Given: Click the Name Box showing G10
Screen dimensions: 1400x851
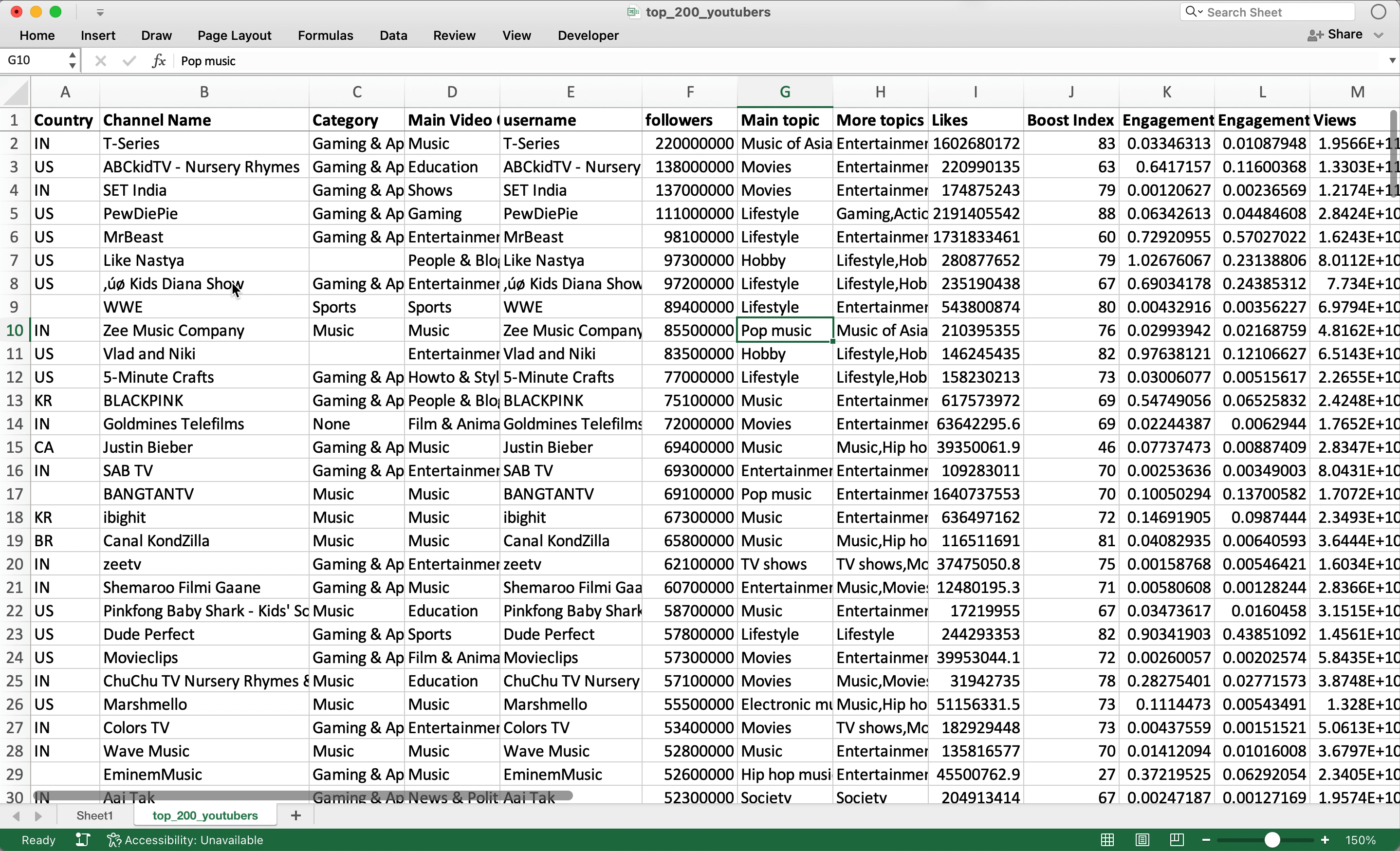Looking at the screenshot, I should pyautogui.click(x=34, y=60).
